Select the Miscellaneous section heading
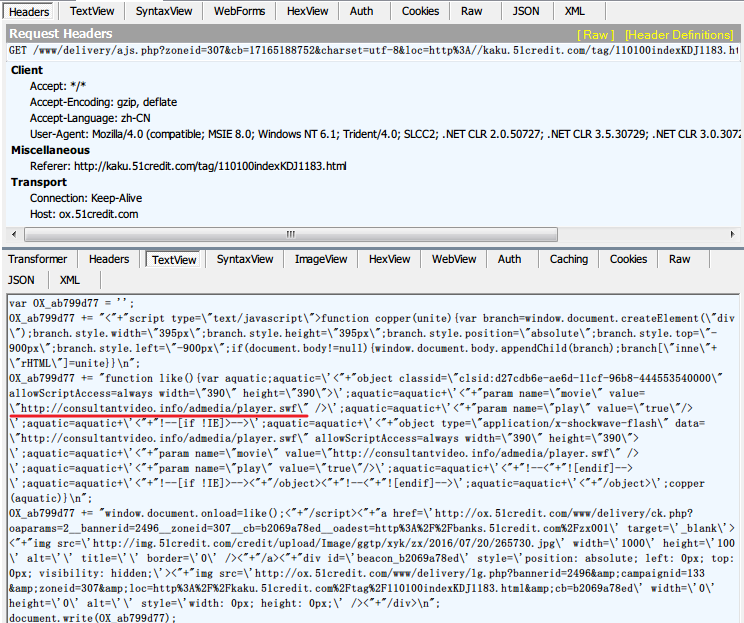 point(50,150)
